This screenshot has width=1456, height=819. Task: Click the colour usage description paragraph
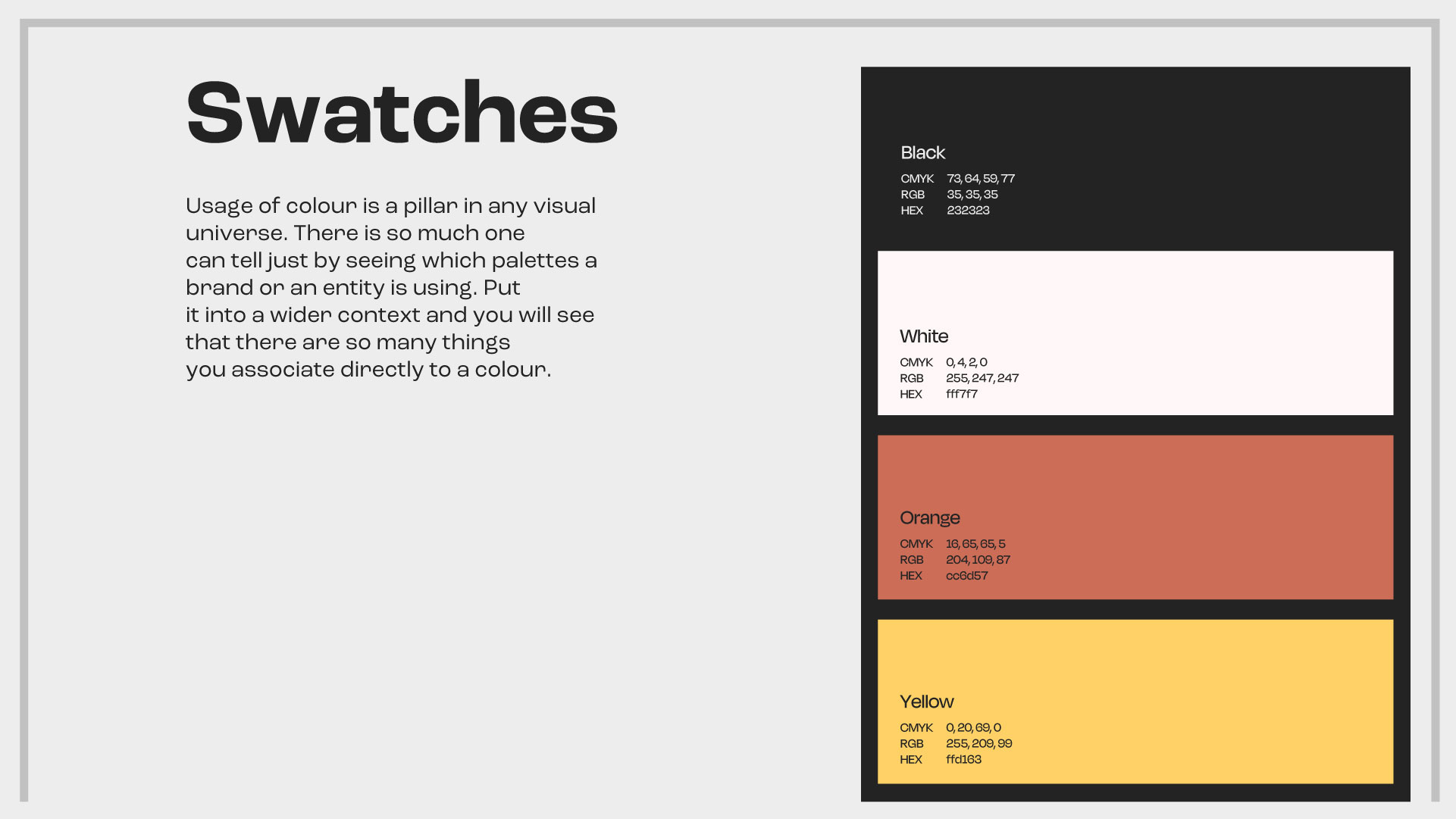click(x=390, y=288)
